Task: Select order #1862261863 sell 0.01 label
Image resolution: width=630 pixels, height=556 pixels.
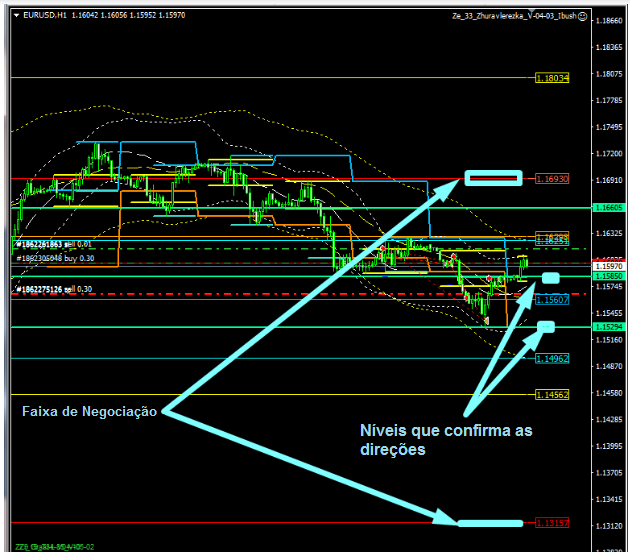Action: pos(55,244)
